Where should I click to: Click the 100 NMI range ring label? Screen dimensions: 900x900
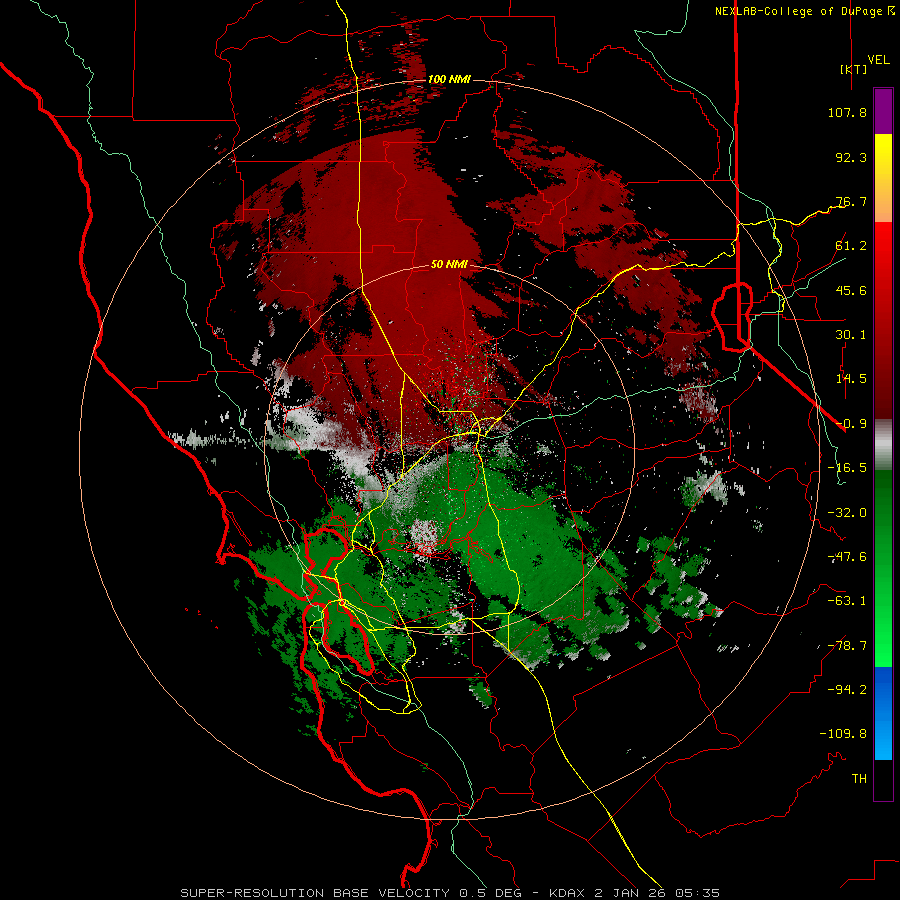449,79
